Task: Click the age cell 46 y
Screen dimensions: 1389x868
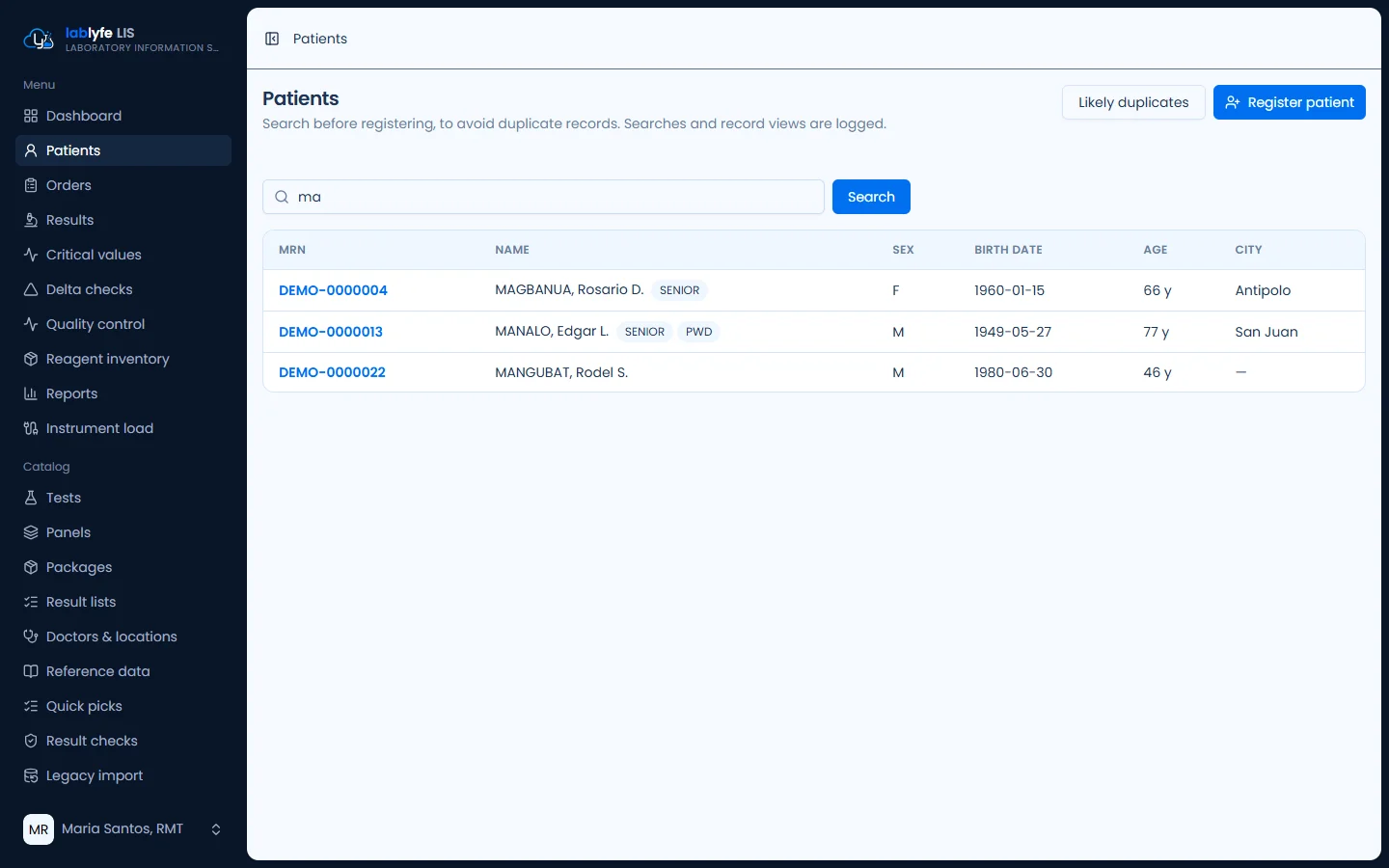Action: coord(1157,372)
